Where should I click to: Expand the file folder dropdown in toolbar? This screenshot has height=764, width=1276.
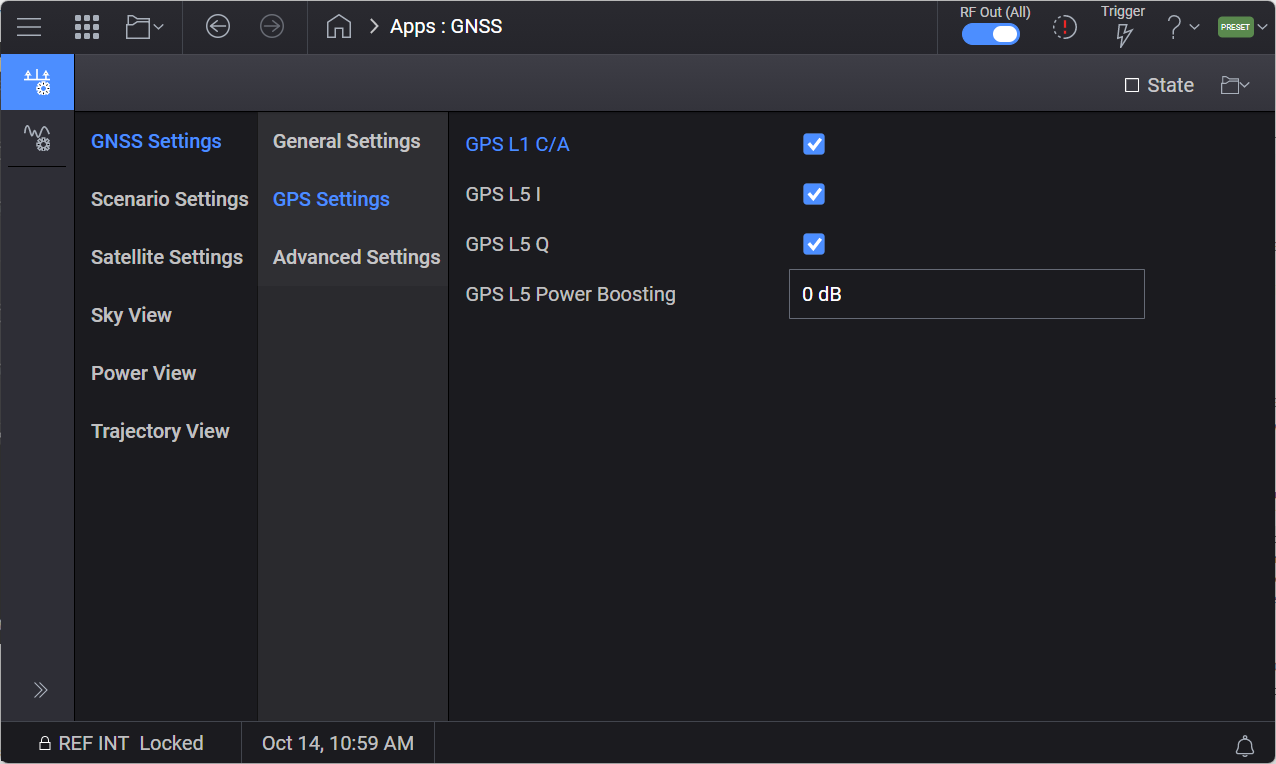point(145,27)
